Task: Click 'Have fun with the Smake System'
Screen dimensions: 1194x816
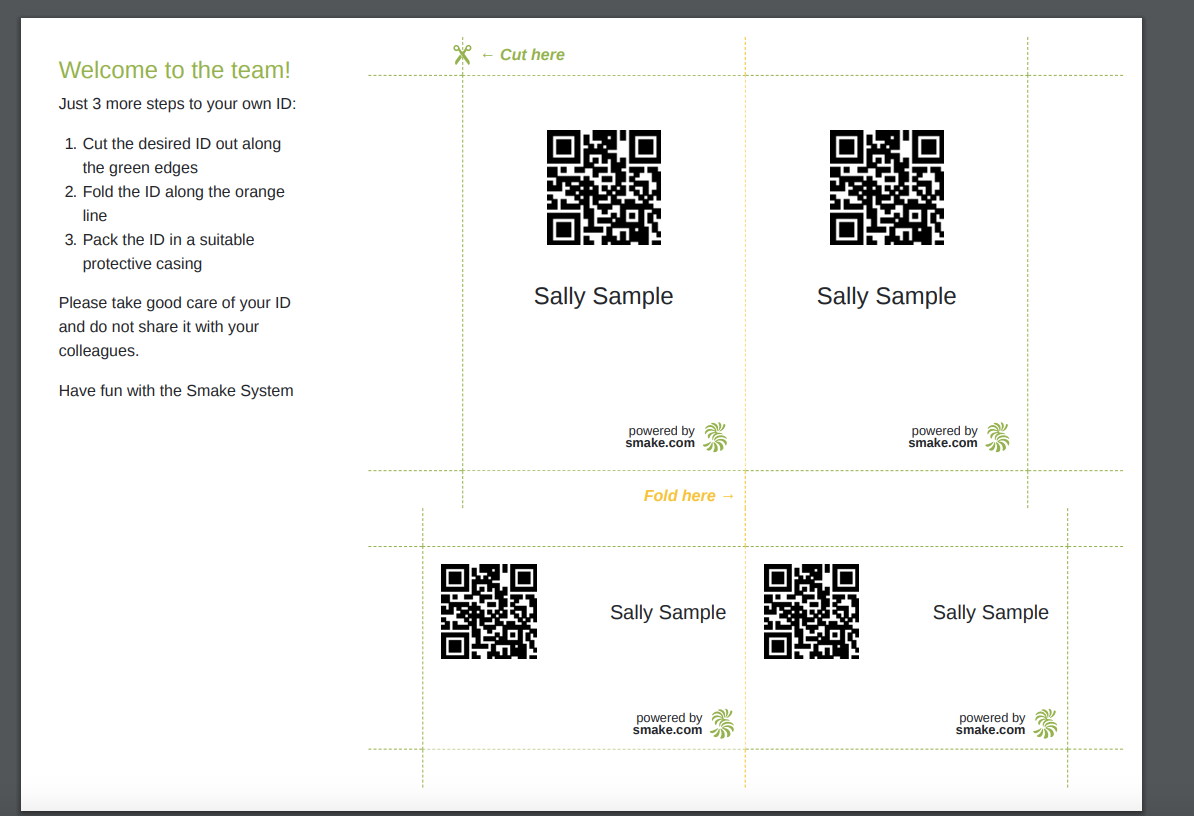Action: pyautogui.click(x=176, y=390)
